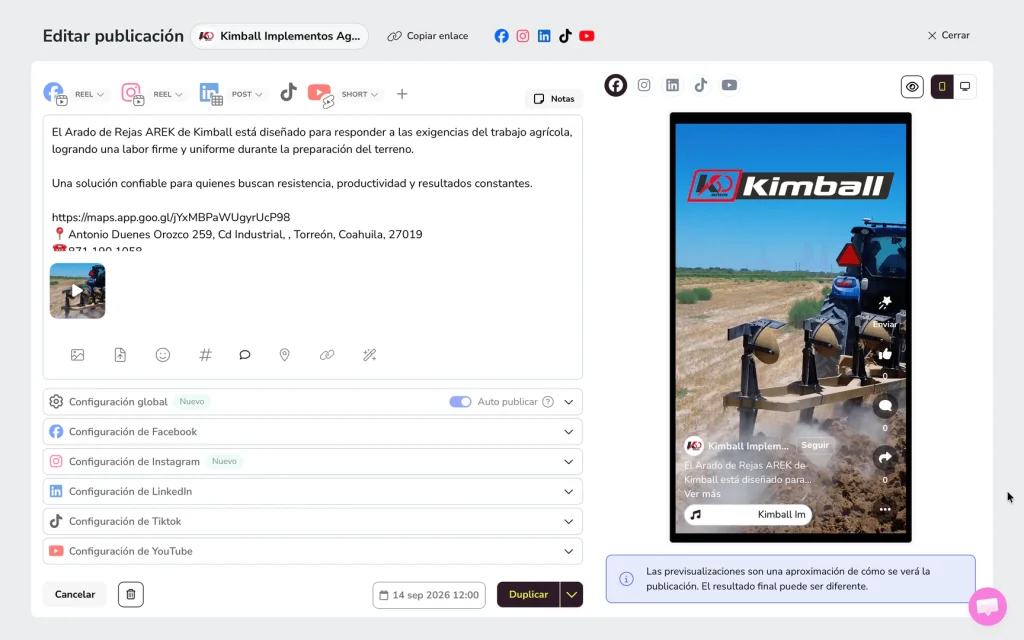Click like thumbs-up icon in preview
This screenshot has height=640, width=1024.
[x=885, y=354]
